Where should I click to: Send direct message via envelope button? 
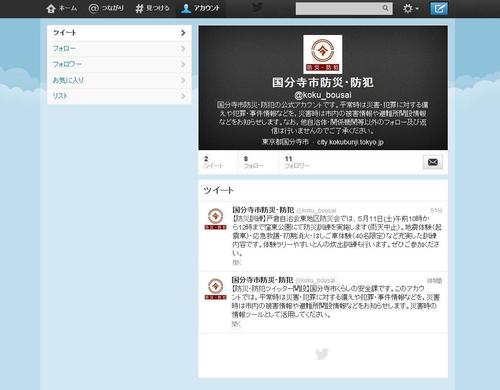[433, 162]
